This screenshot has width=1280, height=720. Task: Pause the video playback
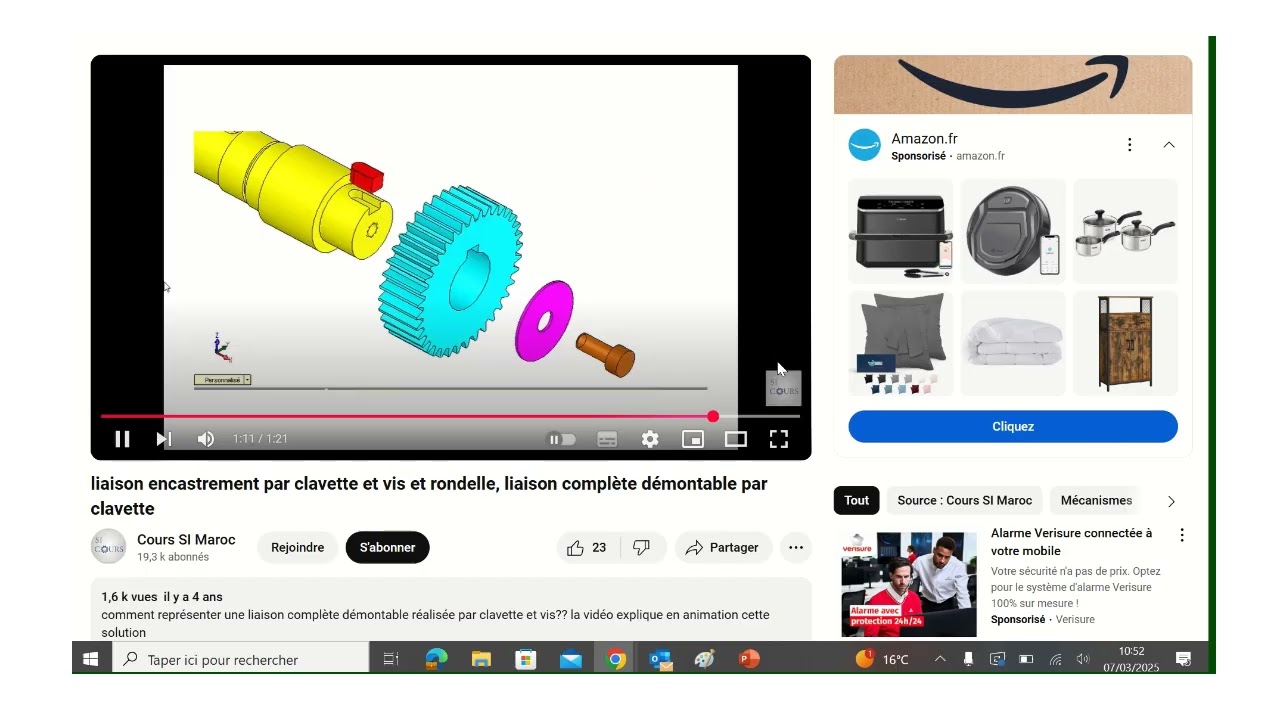pos(122,439)
